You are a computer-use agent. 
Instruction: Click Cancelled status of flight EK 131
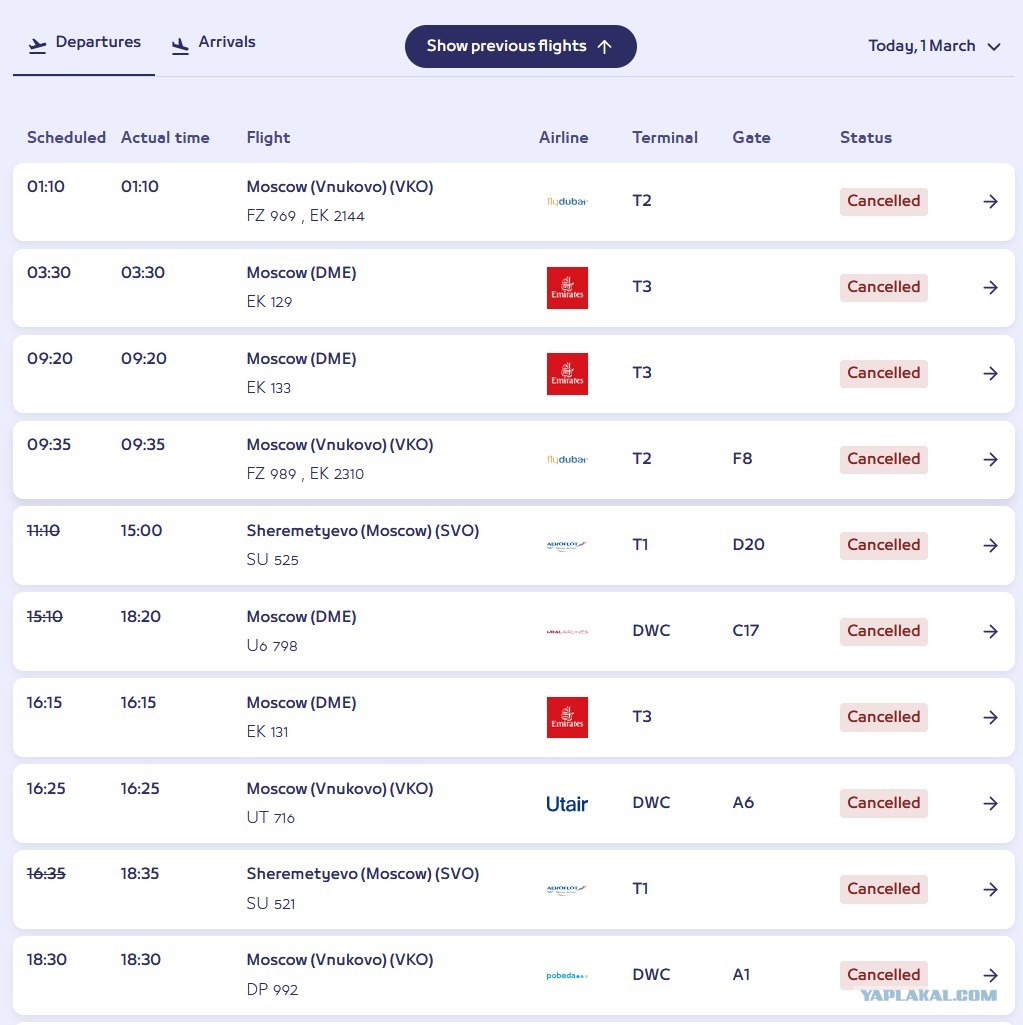[x=883, y=717]
